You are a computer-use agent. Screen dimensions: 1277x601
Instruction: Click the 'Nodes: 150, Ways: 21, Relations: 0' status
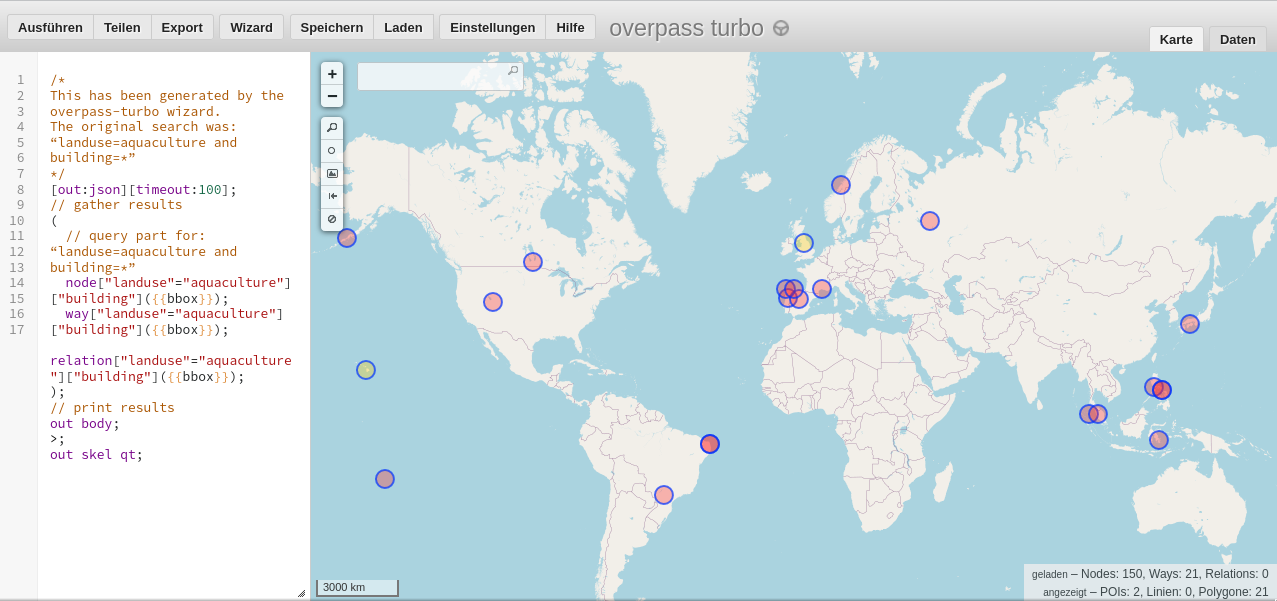(x=1174, y=574)
